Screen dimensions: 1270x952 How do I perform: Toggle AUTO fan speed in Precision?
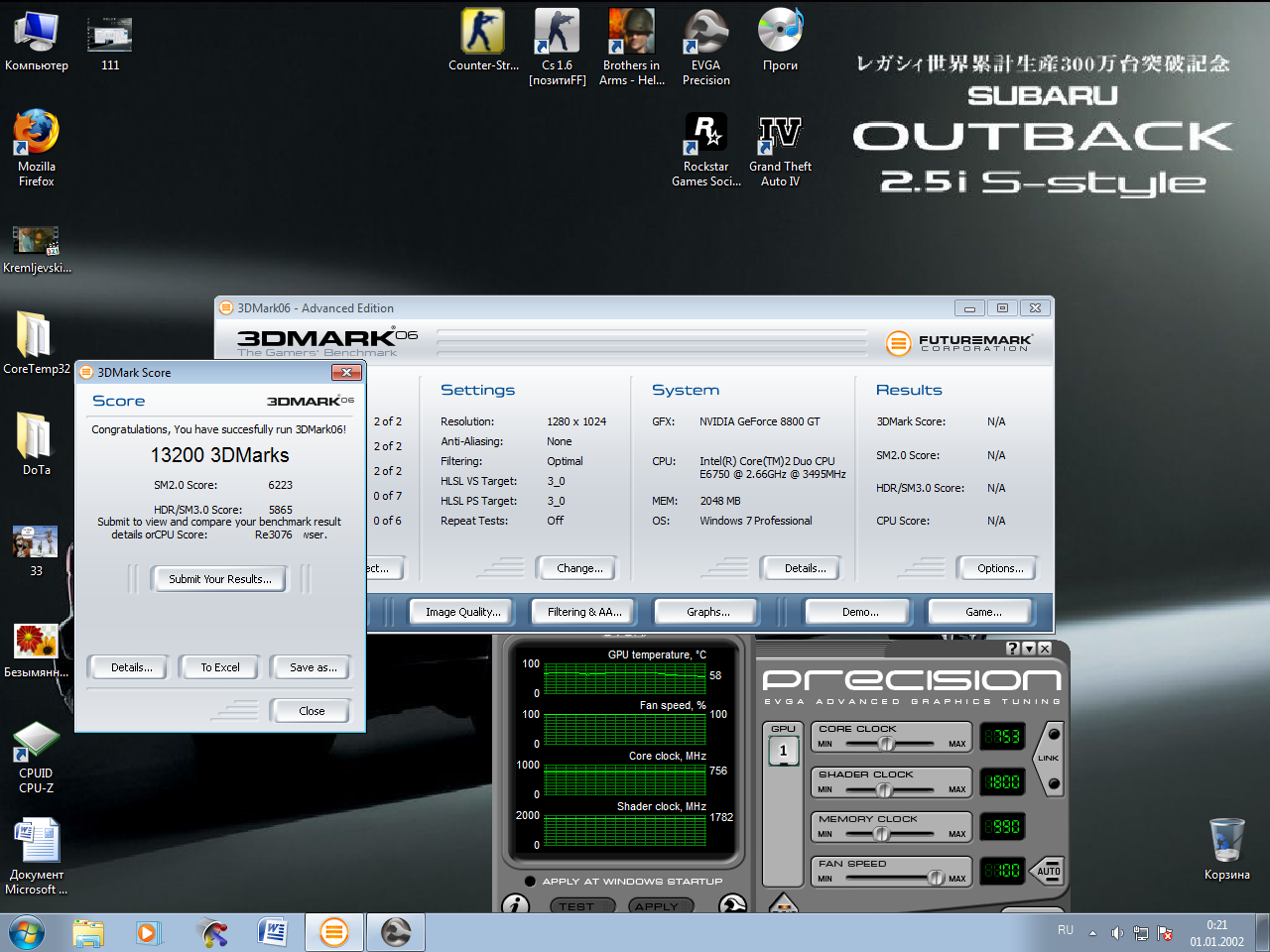pos(1049,871)
